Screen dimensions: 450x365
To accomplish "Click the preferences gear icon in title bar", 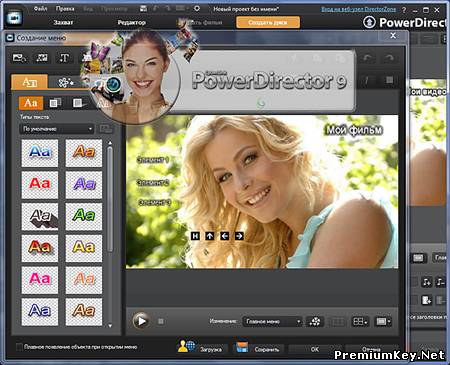I will pyautogui.click(x=197, y=8).
